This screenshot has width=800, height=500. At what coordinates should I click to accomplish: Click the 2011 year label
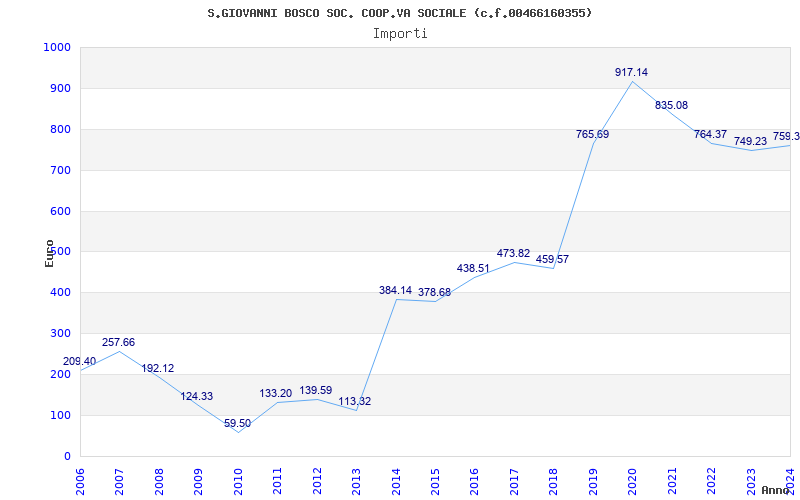pos(277,481)
